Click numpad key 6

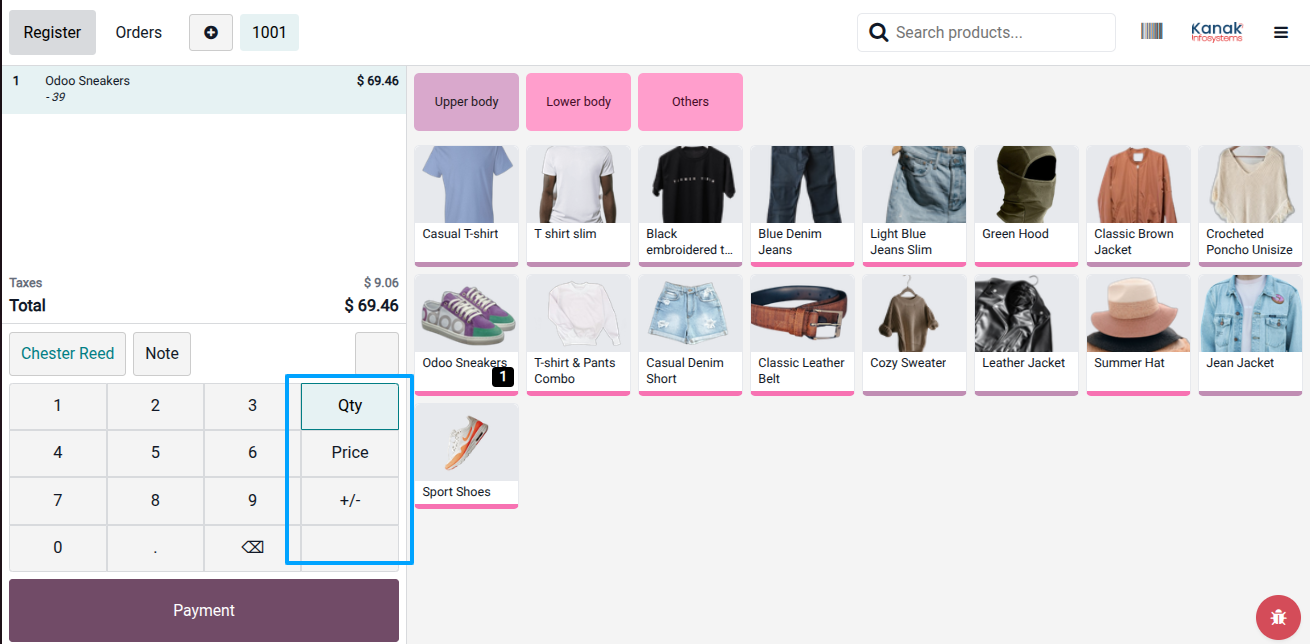tap(253, 453)
